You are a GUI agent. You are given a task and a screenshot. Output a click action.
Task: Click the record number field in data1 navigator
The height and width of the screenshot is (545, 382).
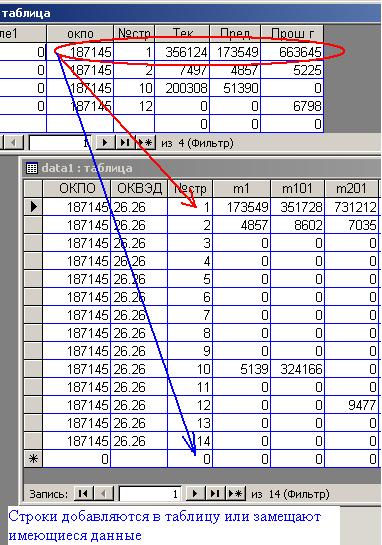point(150,494)
